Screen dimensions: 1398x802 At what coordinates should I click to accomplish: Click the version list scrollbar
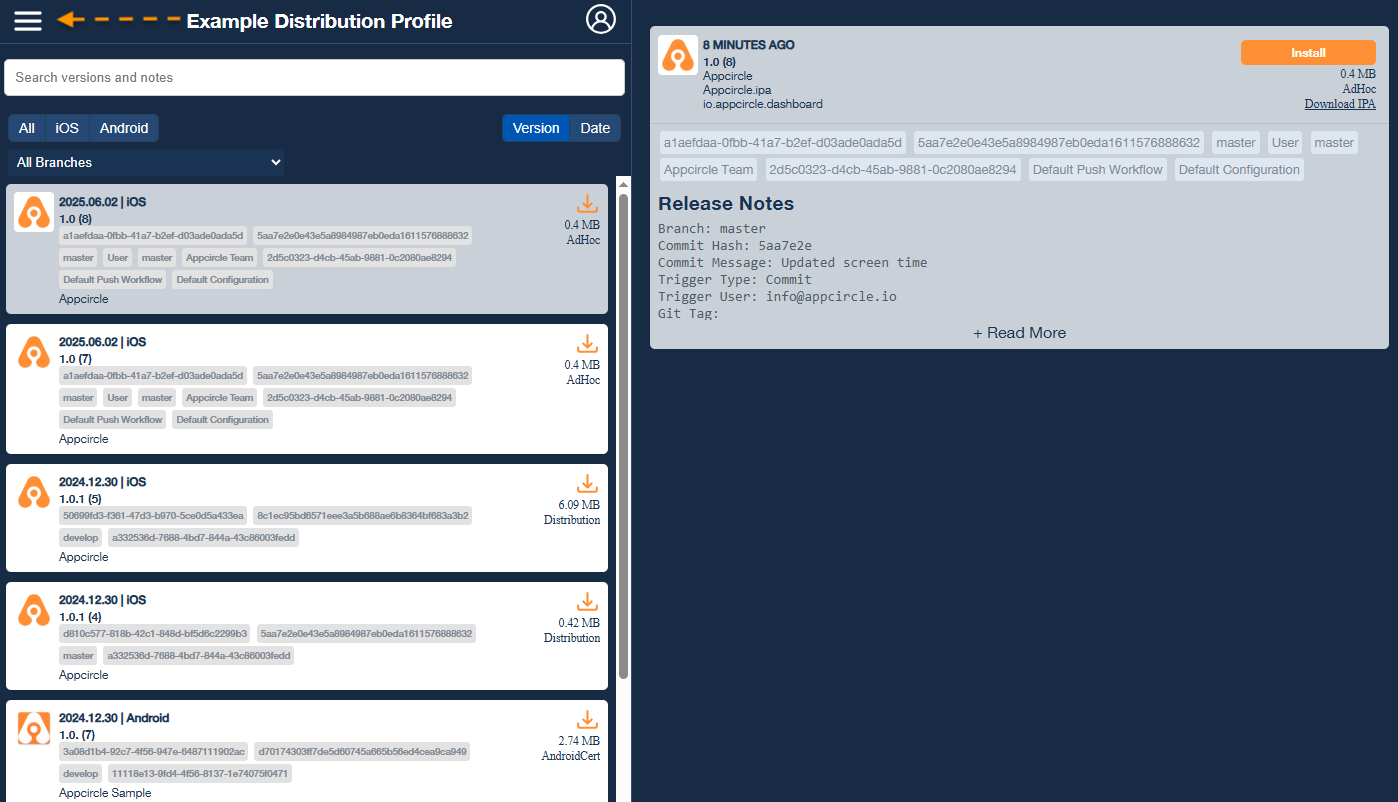[x=623, y=430]
